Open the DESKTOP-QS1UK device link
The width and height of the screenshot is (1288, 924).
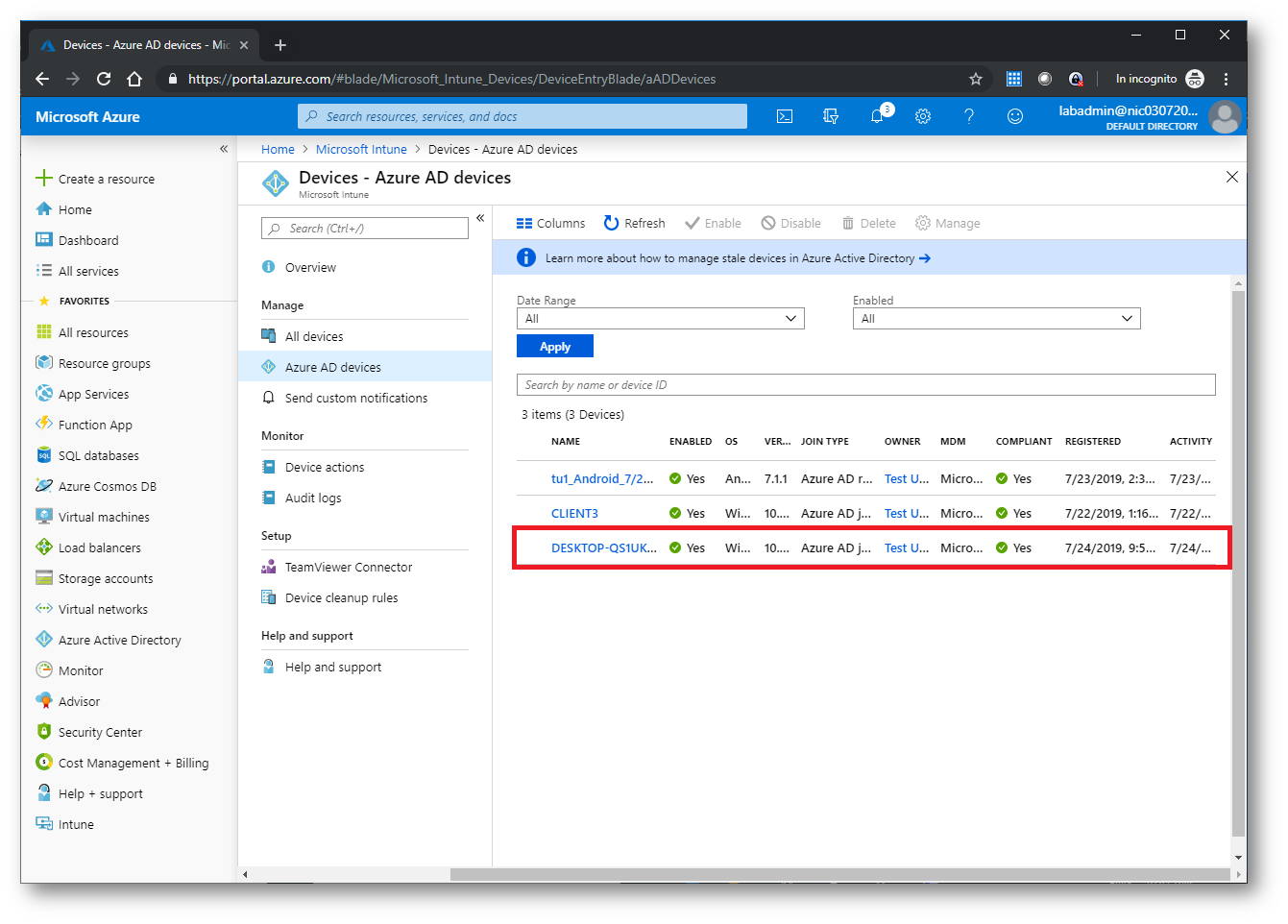pos(604,547)
